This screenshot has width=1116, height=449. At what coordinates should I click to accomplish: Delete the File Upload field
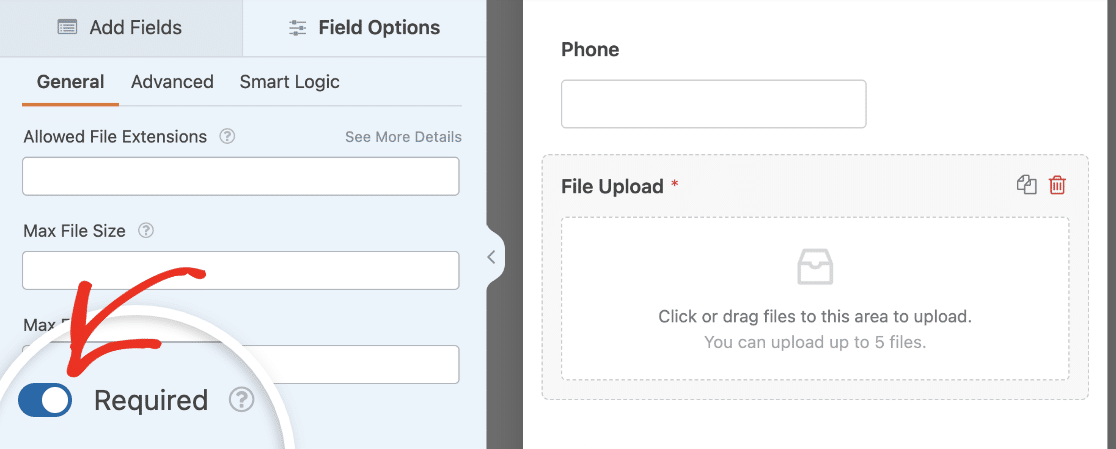tap(1057, 186)
